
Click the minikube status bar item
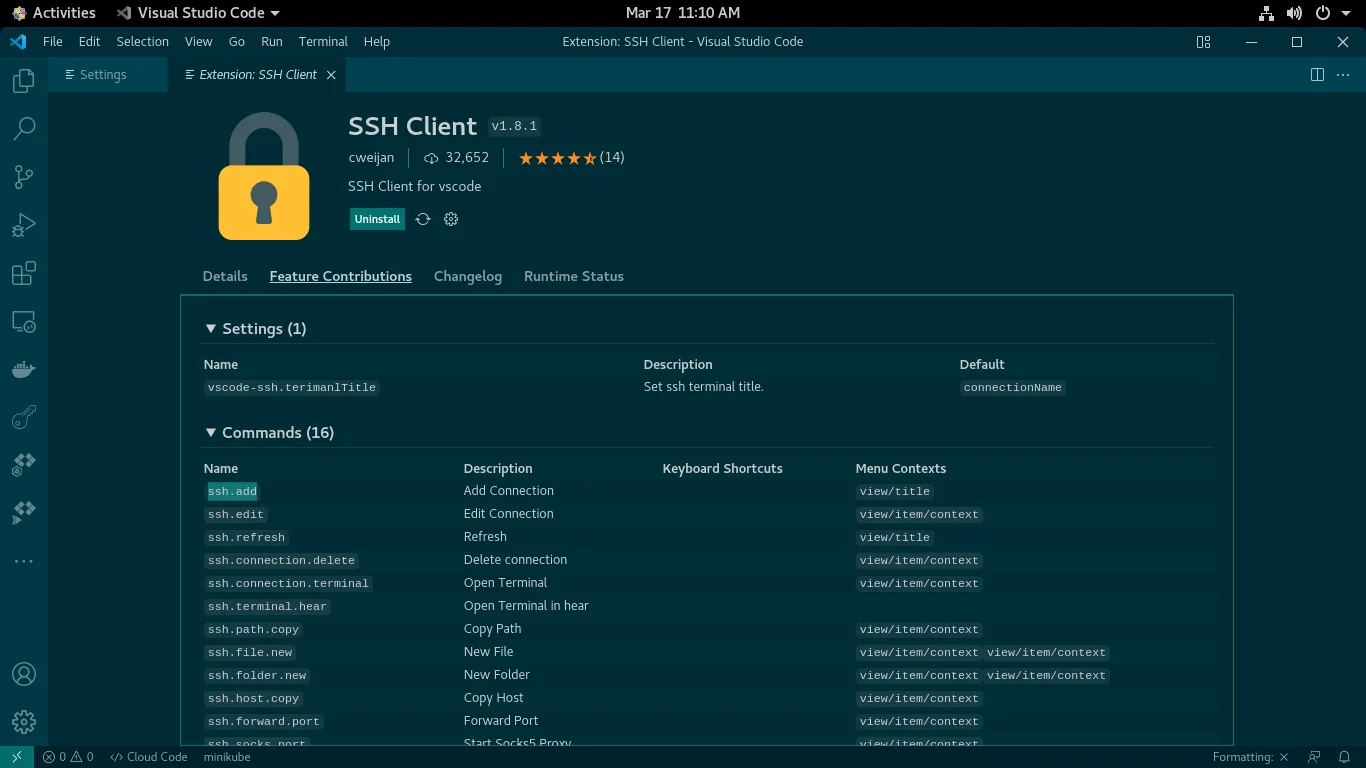click(x=227, y=757)
